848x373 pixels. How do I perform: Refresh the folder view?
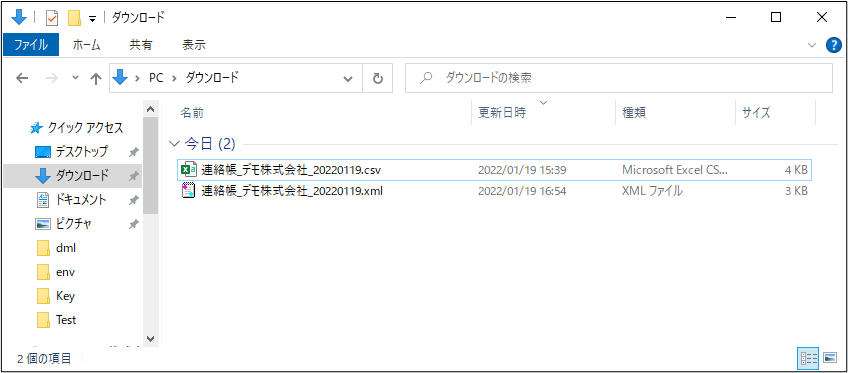(x=378, y=78)
